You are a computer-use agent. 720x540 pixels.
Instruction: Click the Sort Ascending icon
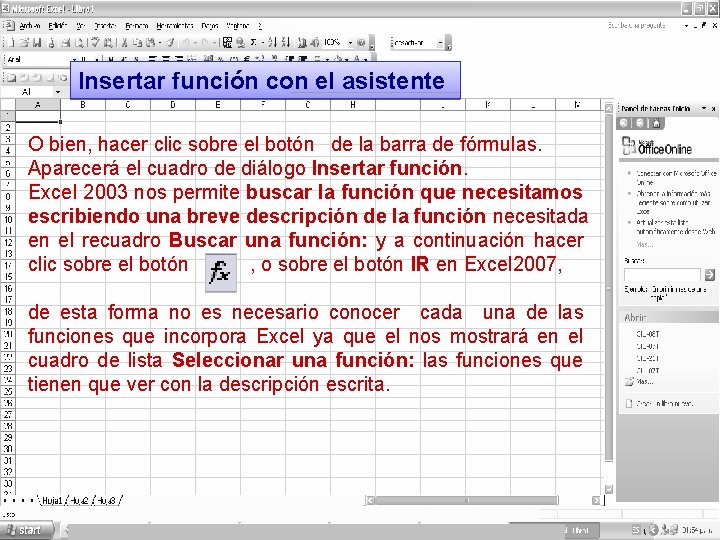pyautogui.click(x=272, y=43)
